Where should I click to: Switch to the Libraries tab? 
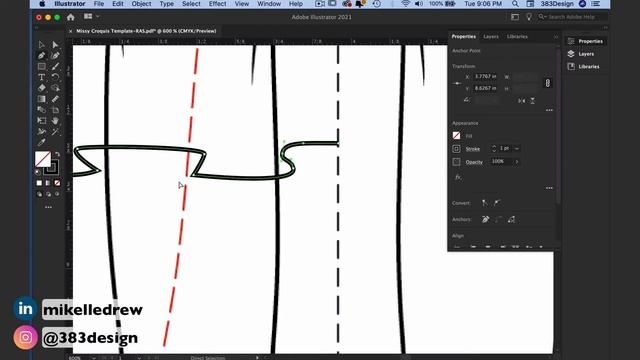click(x=517, y=37)
